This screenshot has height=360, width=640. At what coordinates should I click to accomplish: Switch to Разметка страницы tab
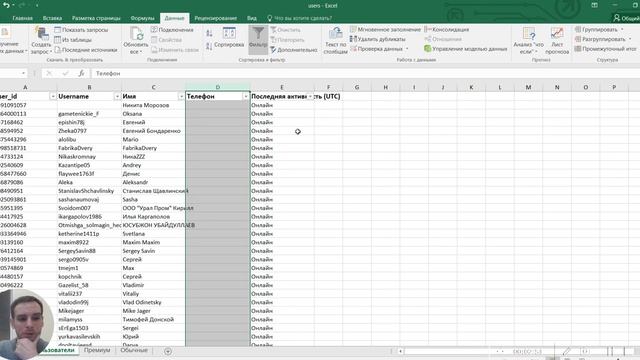96,18
